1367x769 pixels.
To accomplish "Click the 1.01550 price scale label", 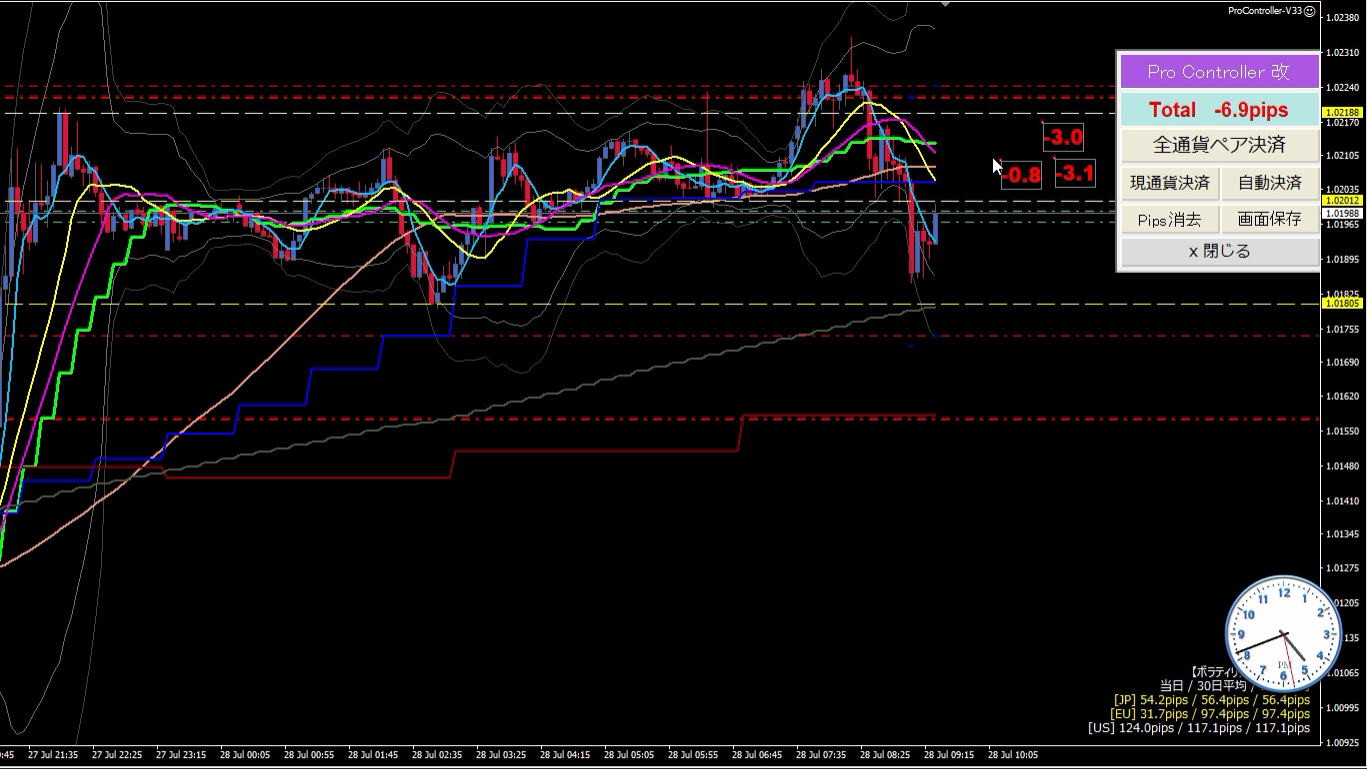I will (1342, 431).
